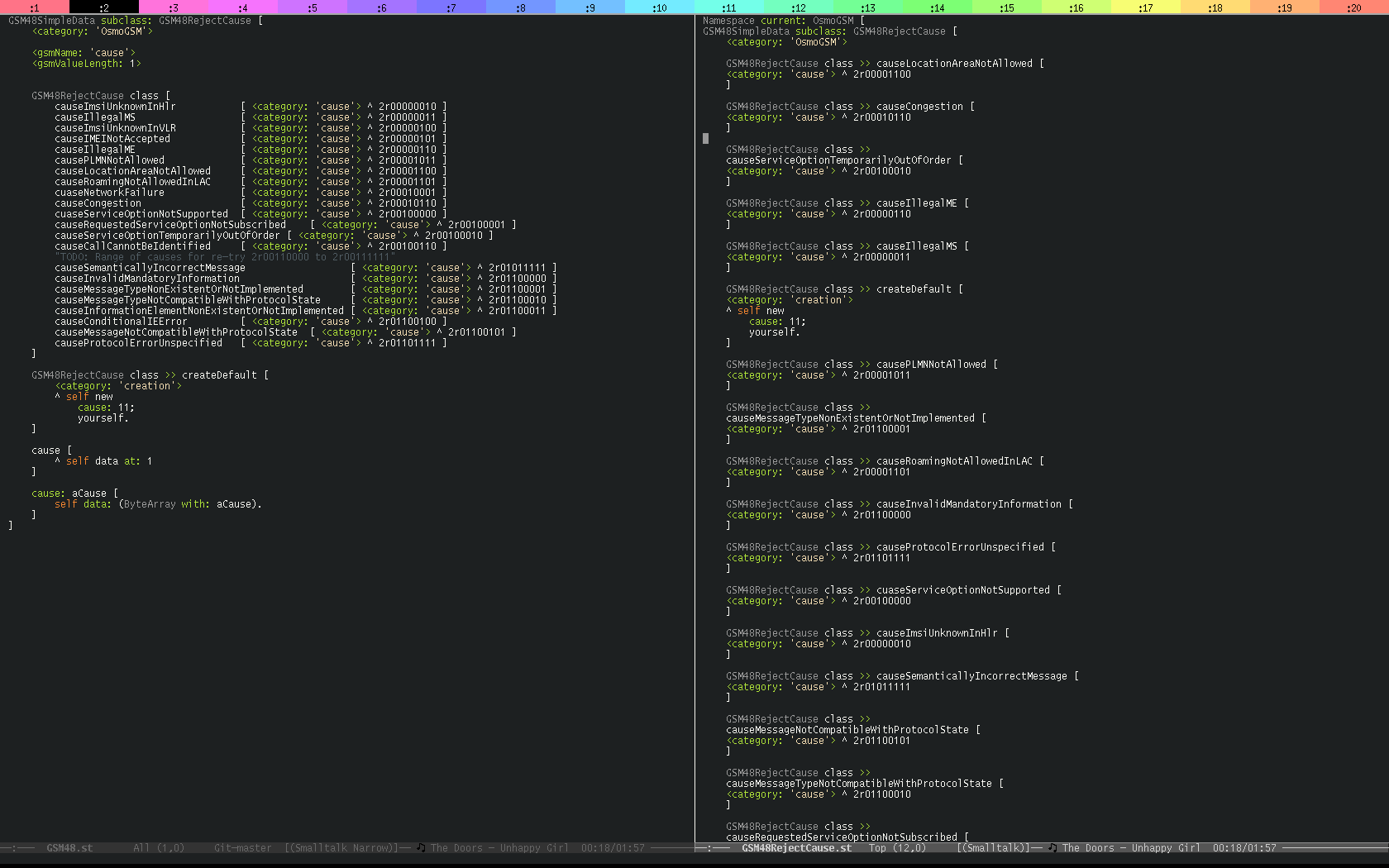Click the music note icon in right mode line

1052,847
